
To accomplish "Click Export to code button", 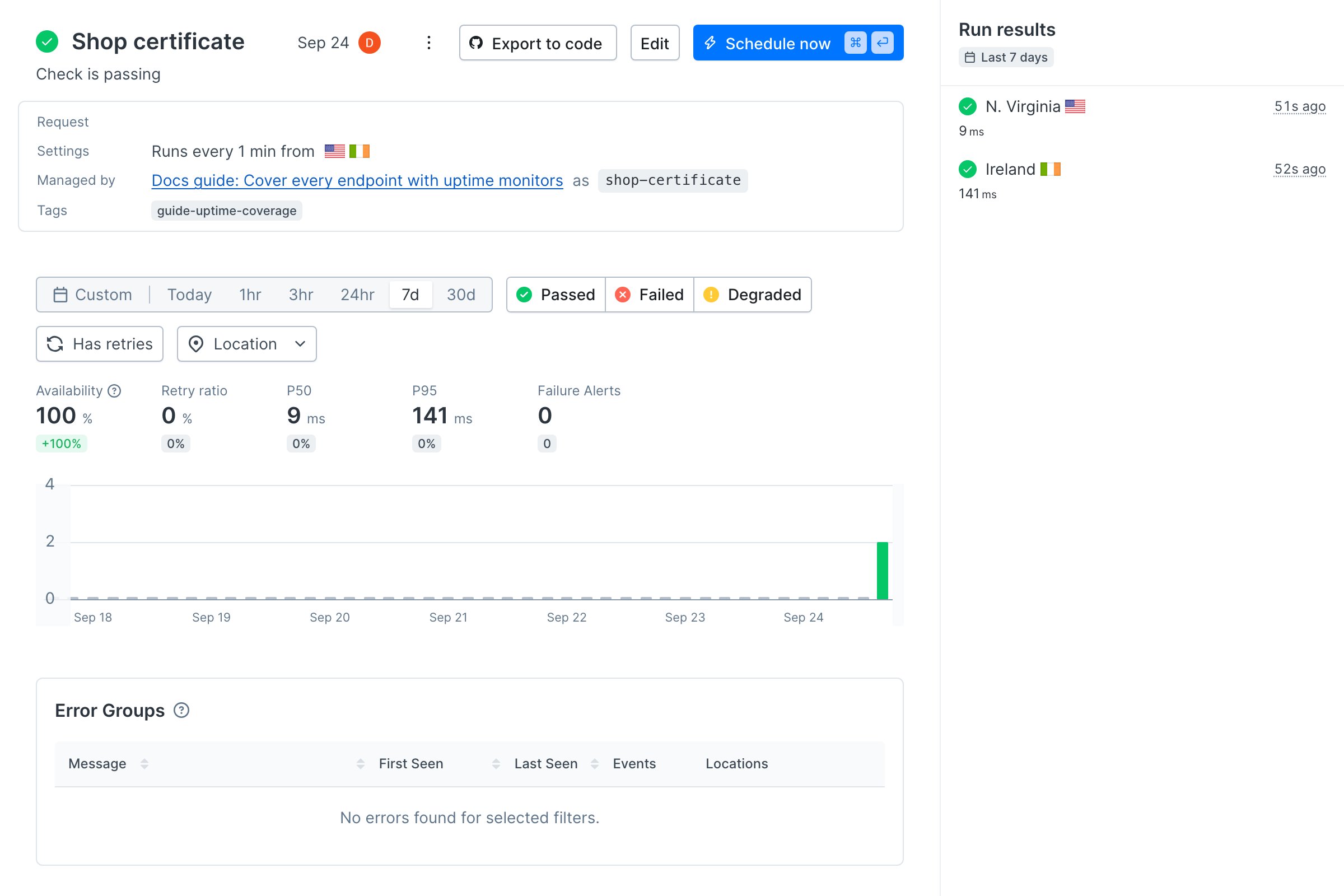I will 538,43.
